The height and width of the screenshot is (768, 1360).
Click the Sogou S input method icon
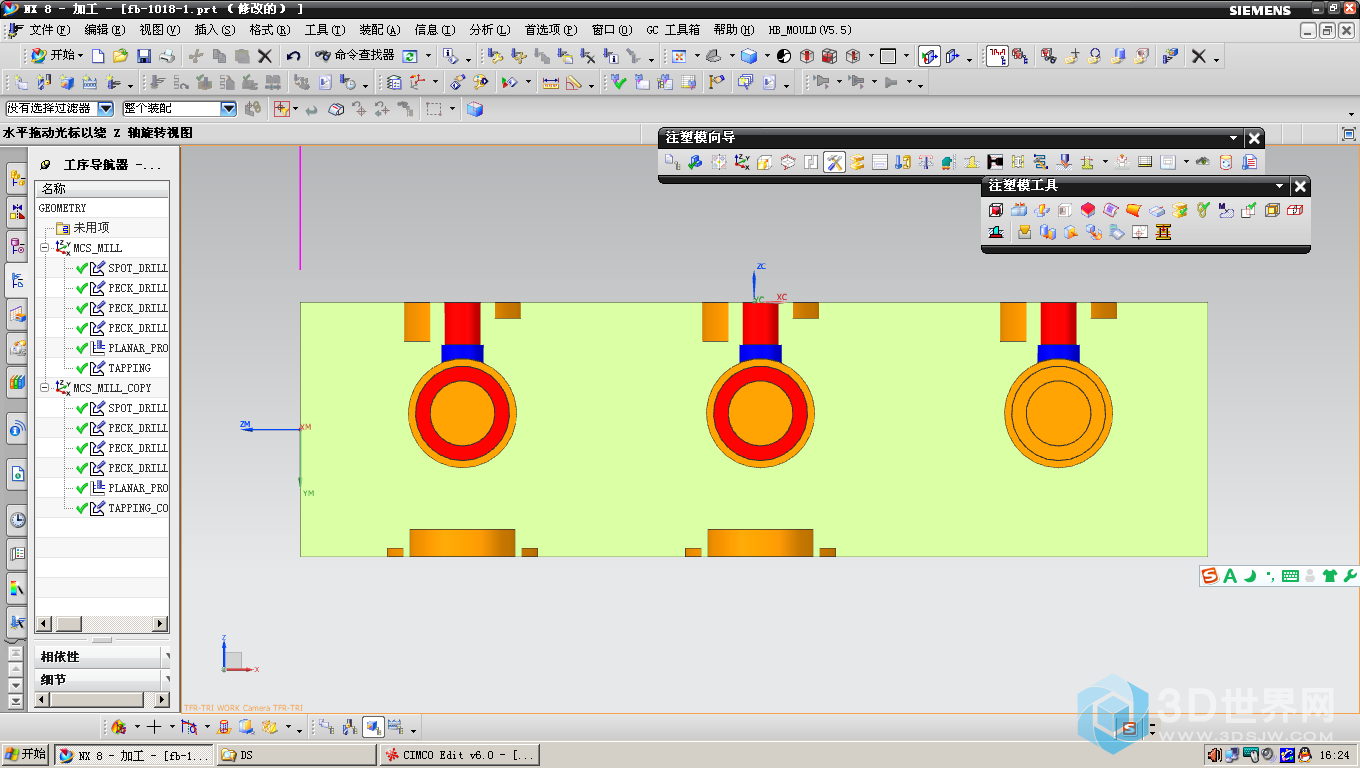pos(1210,576)
